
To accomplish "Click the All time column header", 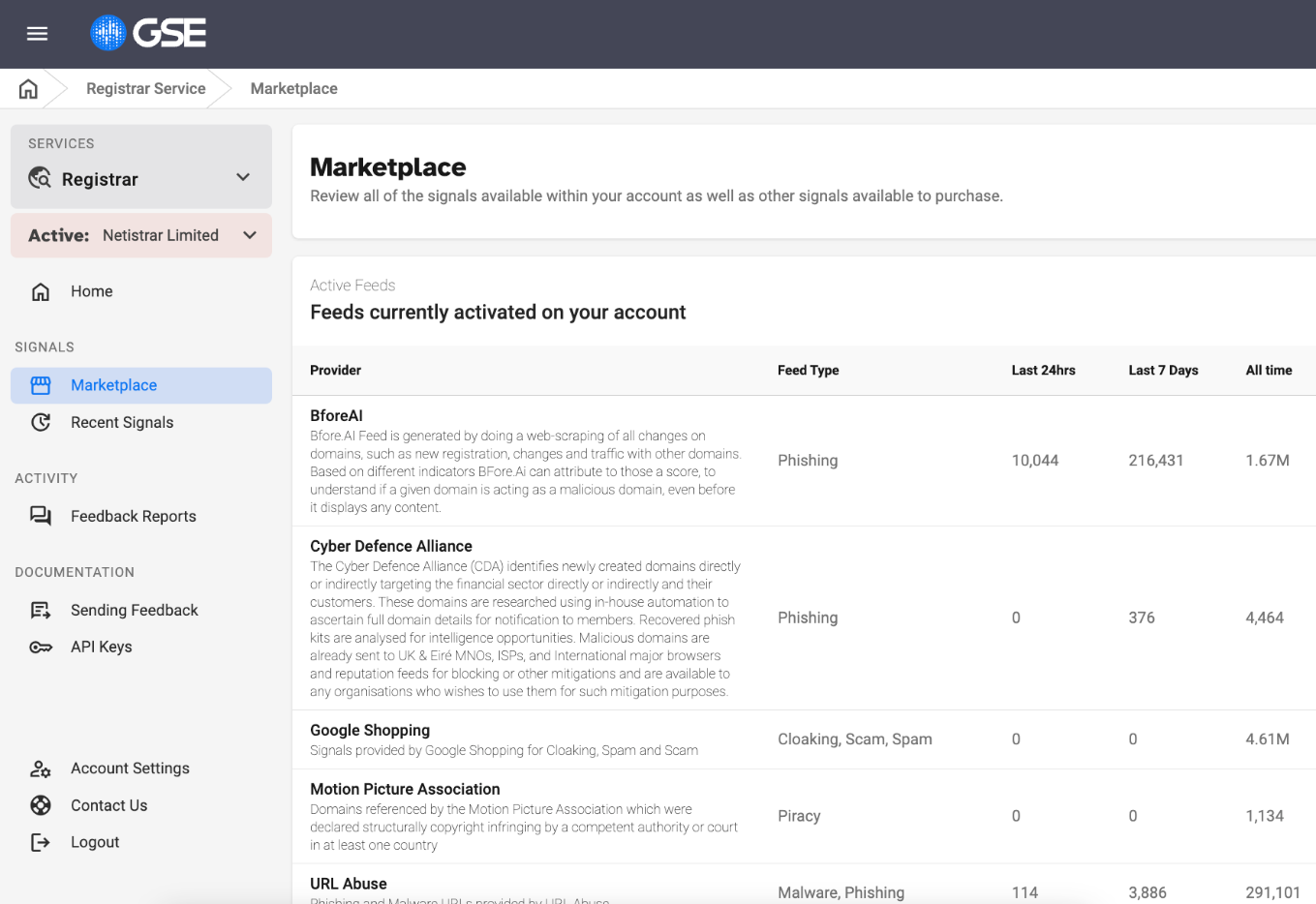I will [1269, 370].
